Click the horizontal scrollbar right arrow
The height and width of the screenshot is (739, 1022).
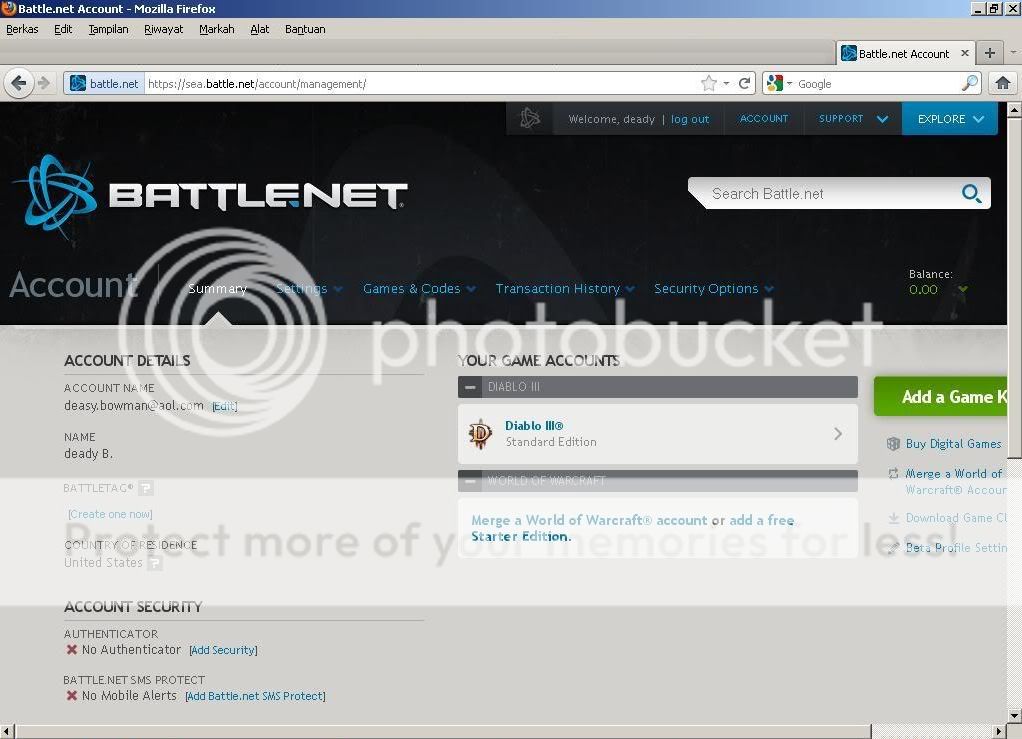pyautogui.click(x=999, y=732)
